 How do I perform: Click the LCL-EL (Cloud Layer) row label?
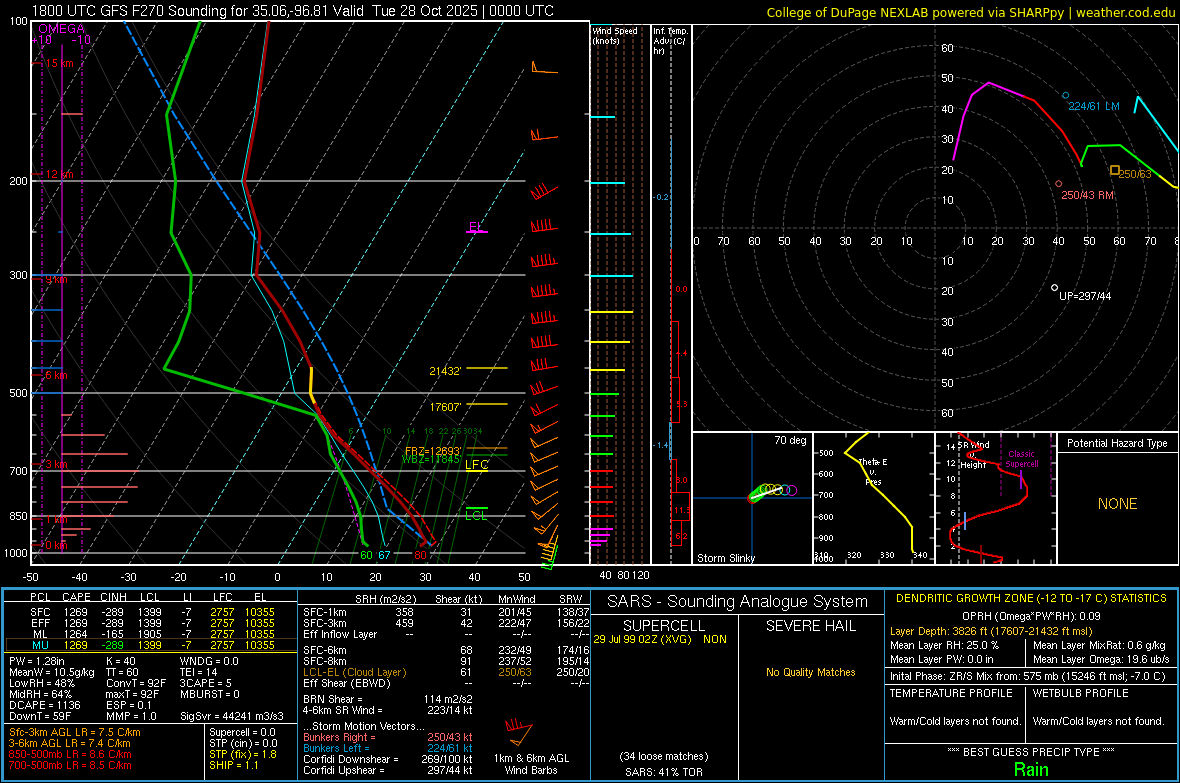(354, 672)
